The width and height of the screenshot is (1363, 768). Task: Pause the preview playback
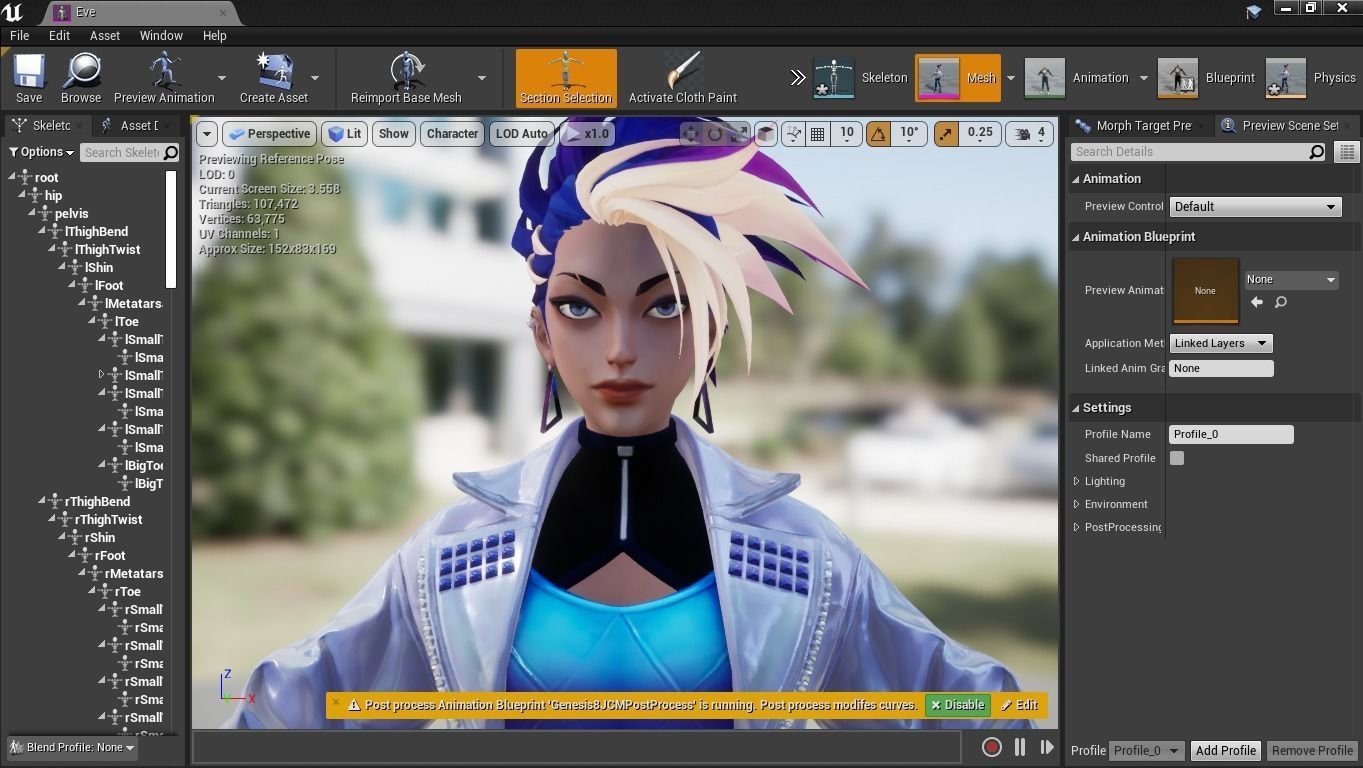(1020, 747)
